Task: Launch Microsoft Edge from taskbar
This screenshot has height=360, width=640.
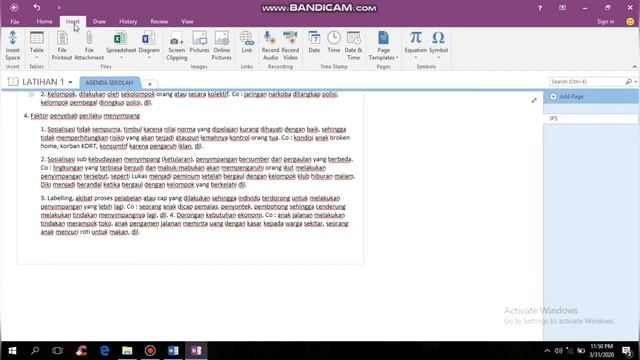Action: 104,351
